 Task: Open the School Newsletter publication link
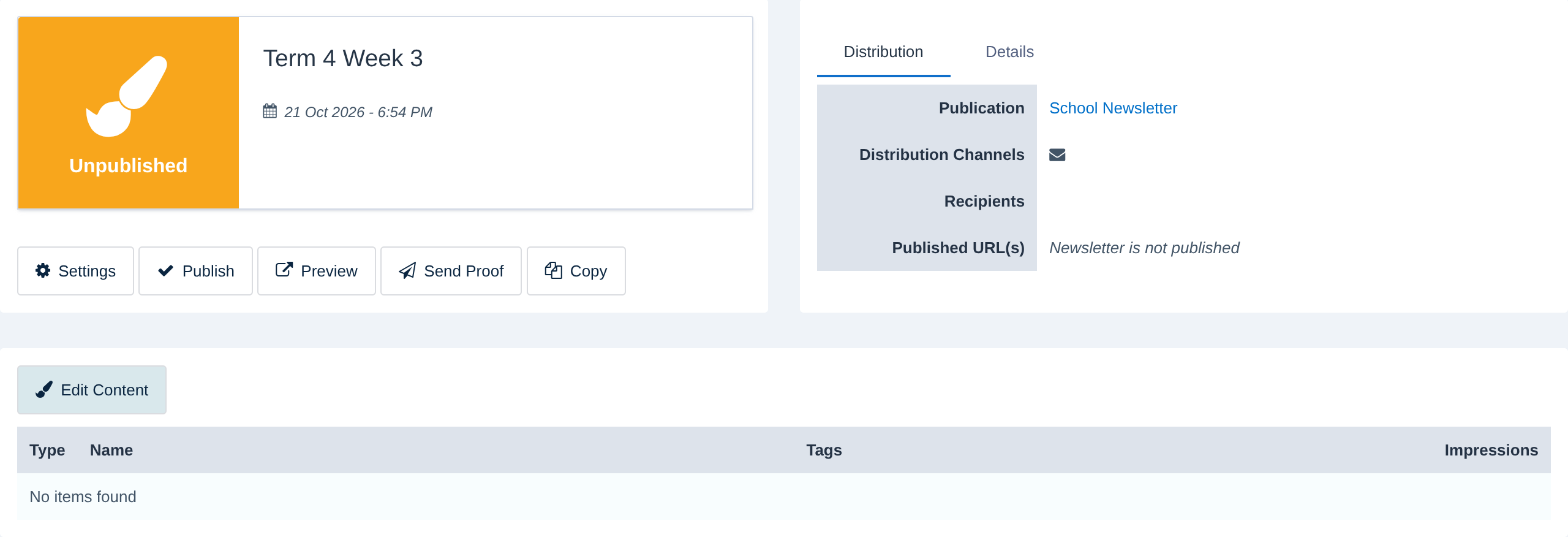pos(1113,108)
